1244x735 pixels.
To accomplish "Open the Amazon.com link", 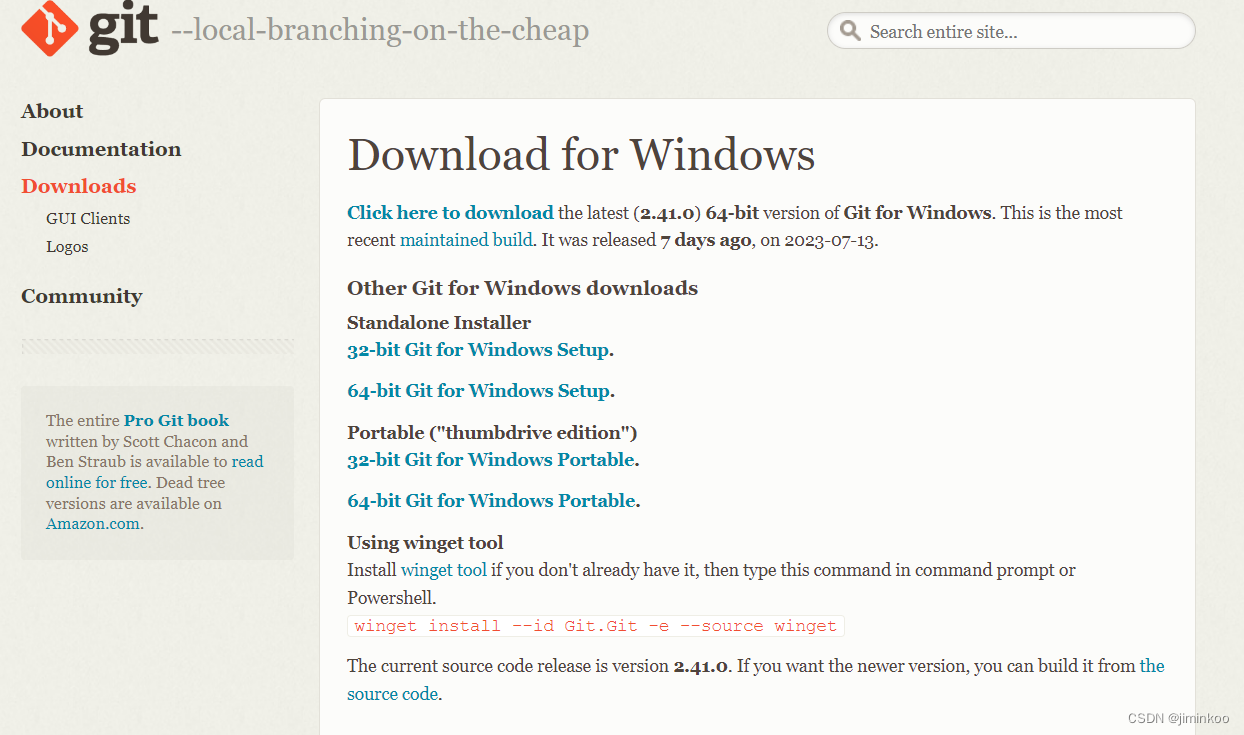I will (x=93, y=524).
